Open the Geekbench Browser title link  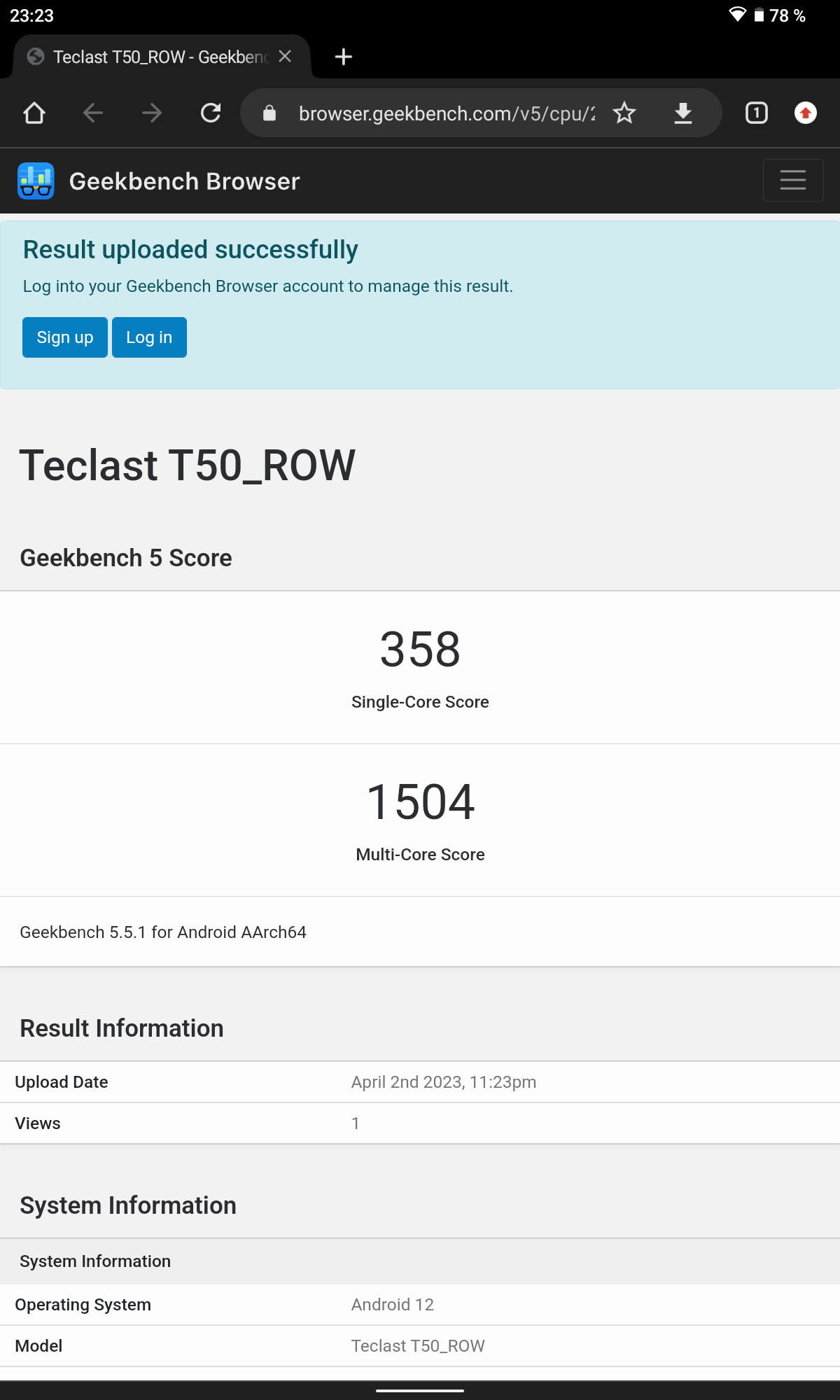185,181
